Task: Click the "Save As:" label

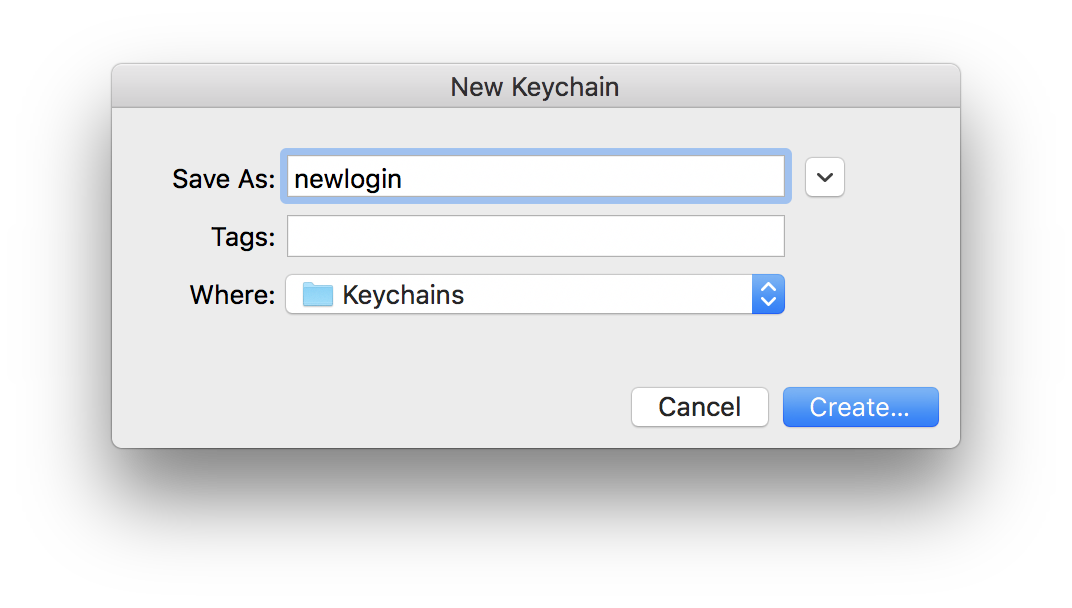Action: 223,179
